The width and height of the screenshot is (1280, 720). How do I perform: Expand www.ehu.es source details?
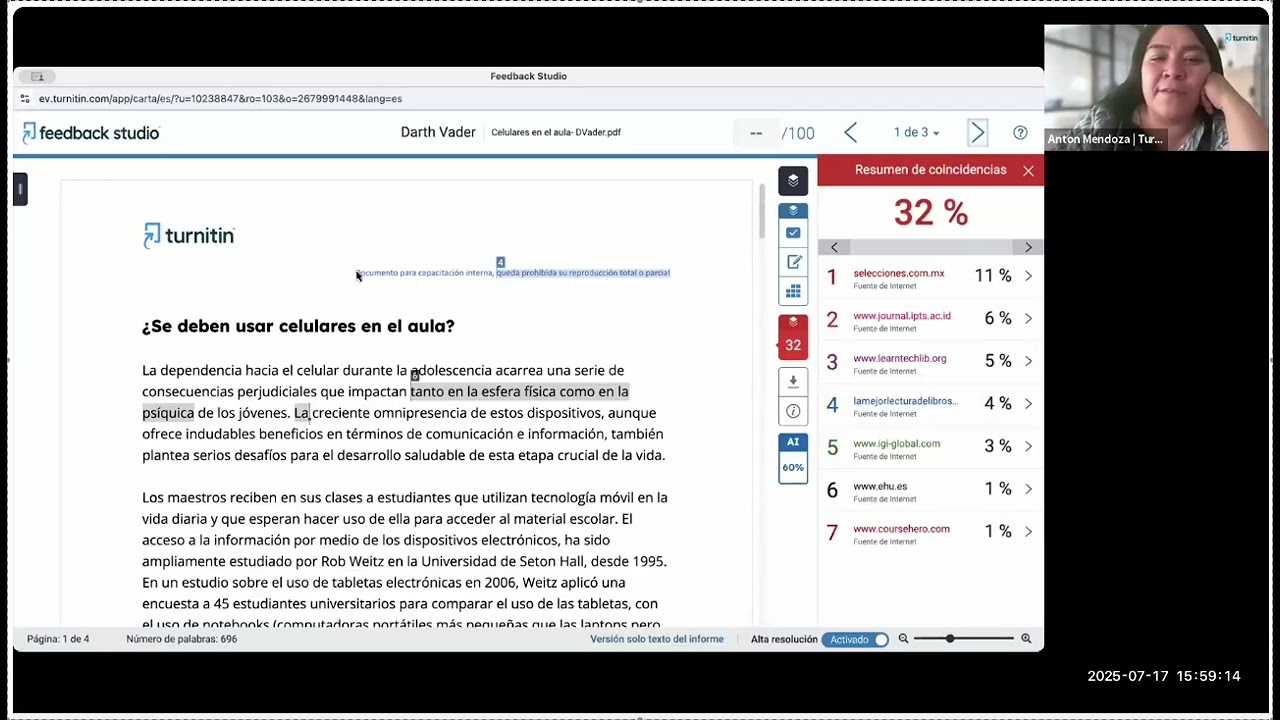click(x=1028, y=489)
